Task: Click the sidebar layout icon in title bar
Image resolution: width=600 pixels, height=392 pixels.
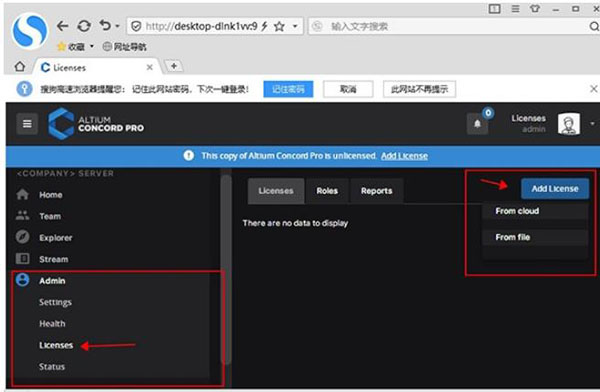Action: coord(494,8)
